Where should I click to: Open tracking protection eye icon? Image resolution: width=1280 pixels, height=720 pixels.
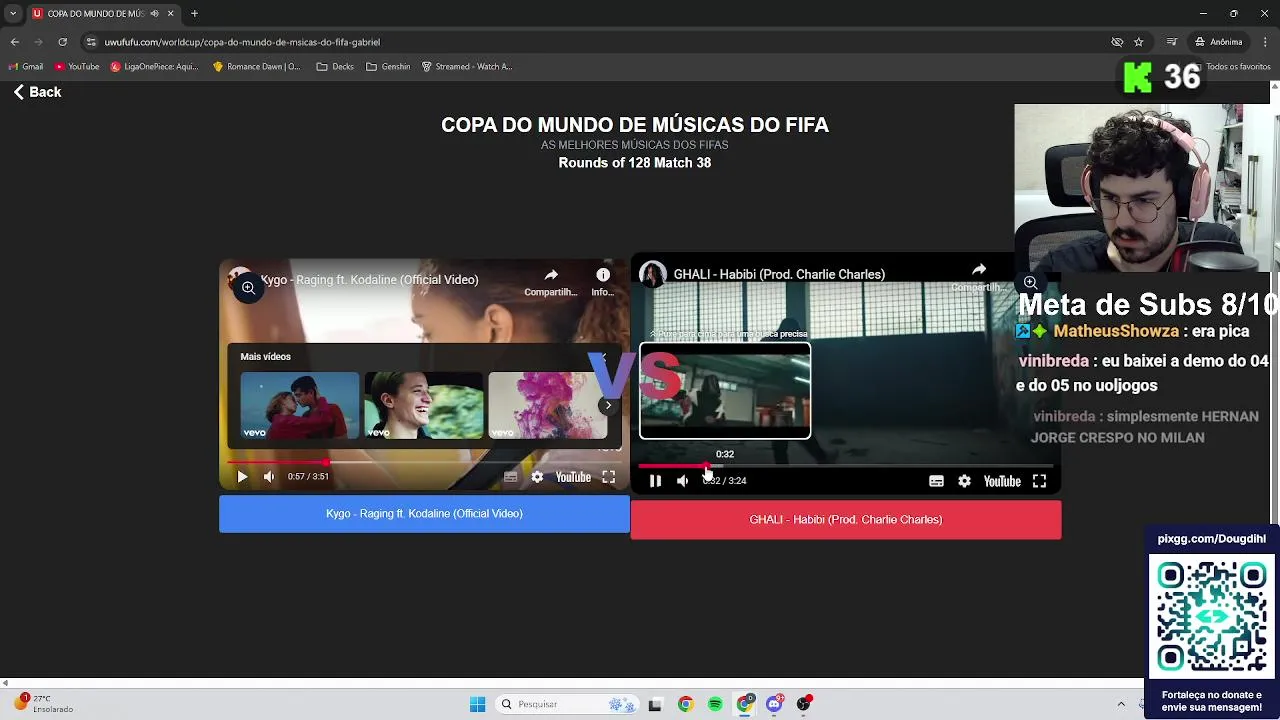tap(1117, 42)
